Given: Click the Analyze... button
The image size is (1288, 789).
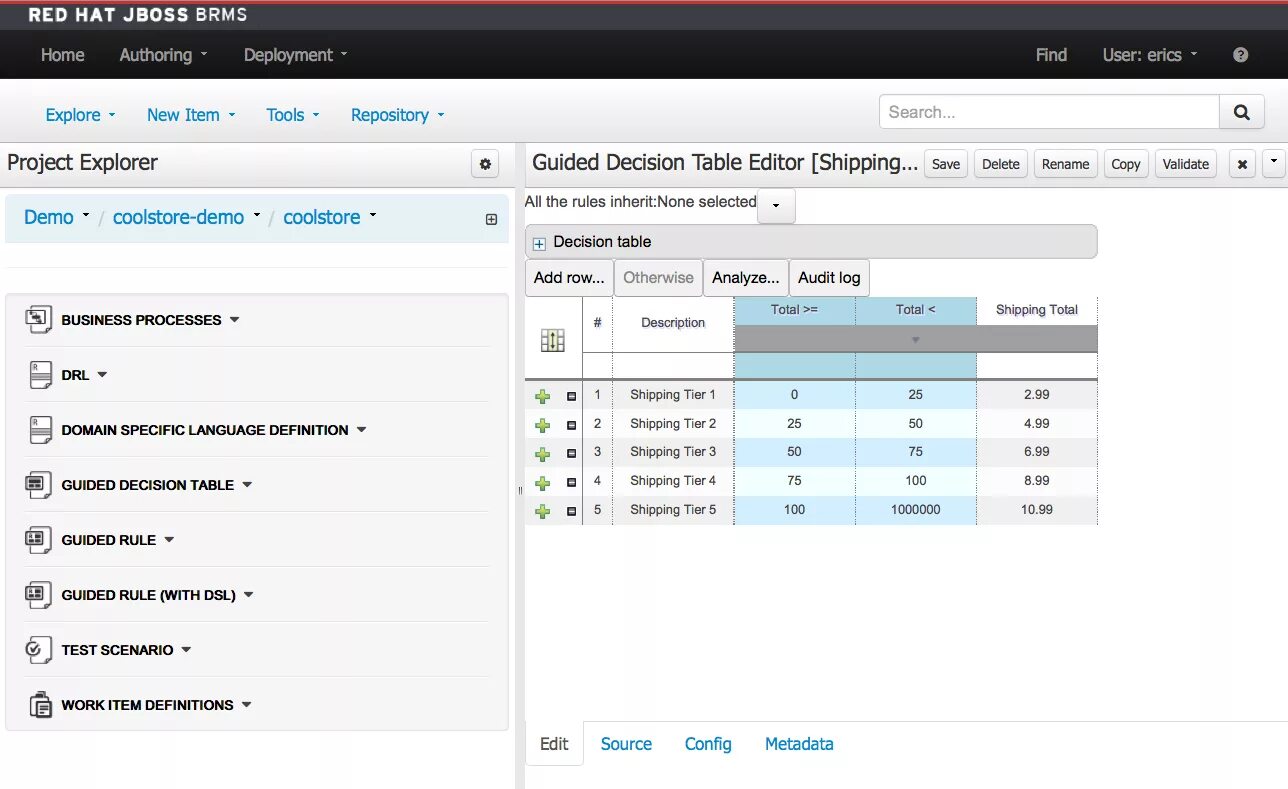Looking at the screenshot, I should [x=745, y=278].
